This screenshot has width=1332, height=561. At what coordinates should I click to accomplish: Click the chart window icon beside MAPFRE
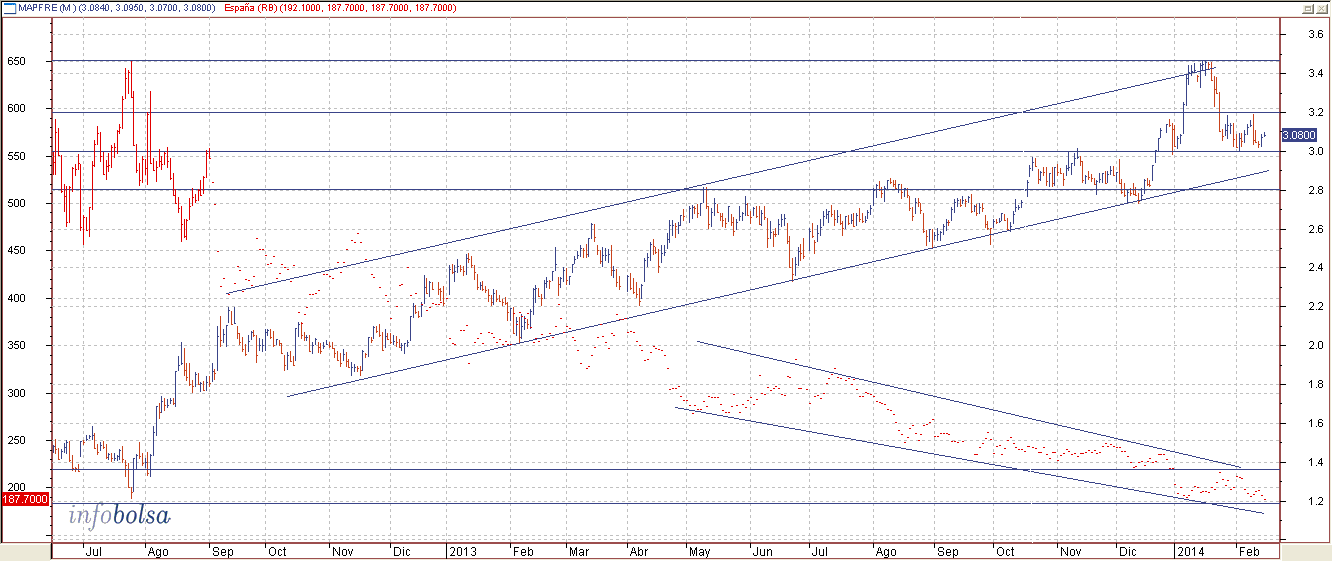click(x=10, y=7)
